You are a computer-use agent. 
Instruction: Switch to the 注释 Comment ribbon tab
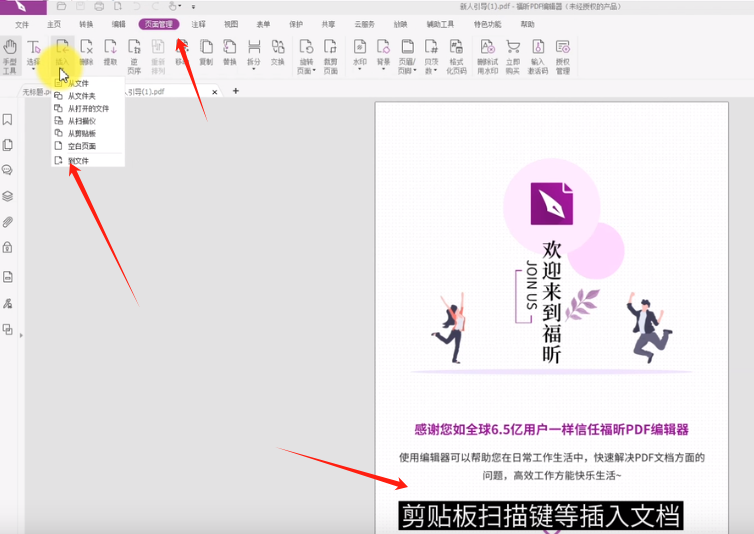click(x=199, y=24)
